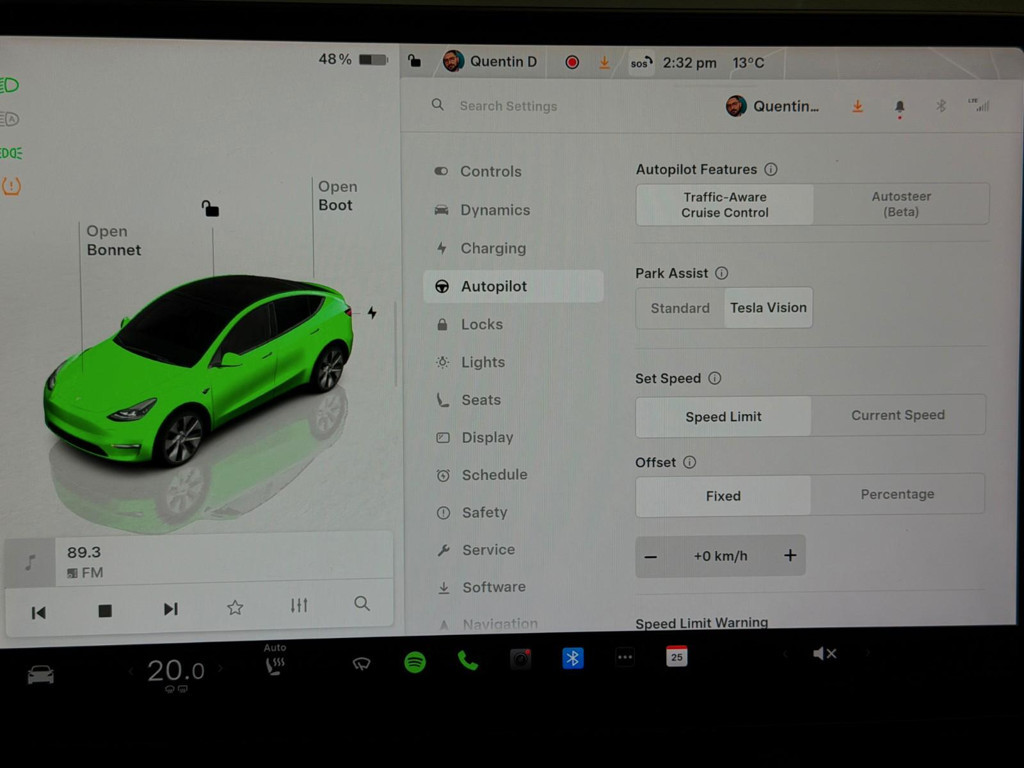1024x768 pixels.
Task: Set Offset mode to Percentage
Action: pos(897,495)
